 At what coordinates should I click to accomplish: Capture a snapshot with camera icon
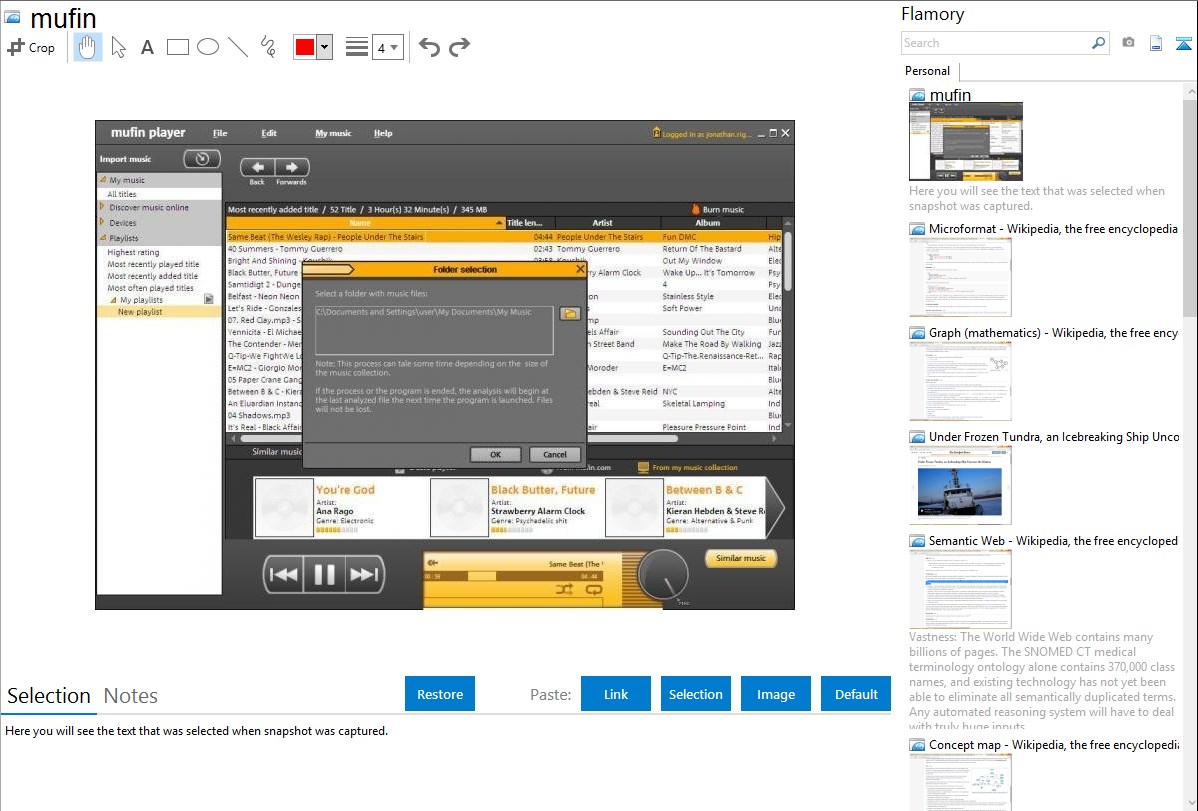pyautogui.click(x=1128, y=43)
